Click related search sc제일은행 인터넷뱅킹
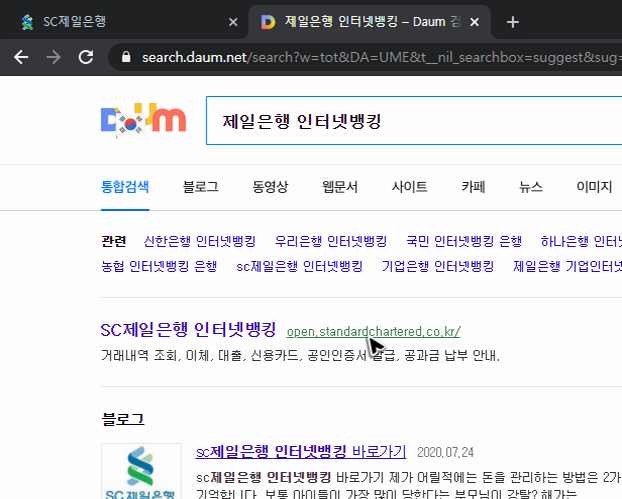 coord(299,266)
